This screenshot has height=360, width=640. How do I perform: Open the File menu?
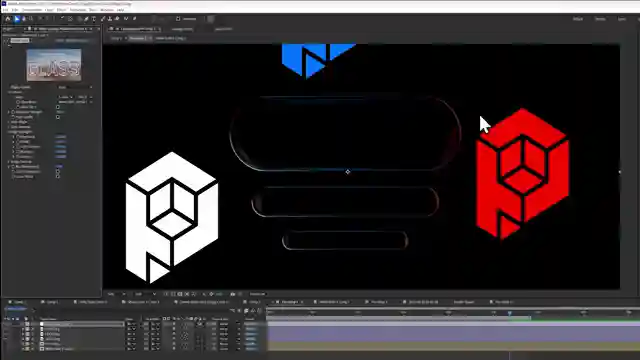tap(5, 10)
